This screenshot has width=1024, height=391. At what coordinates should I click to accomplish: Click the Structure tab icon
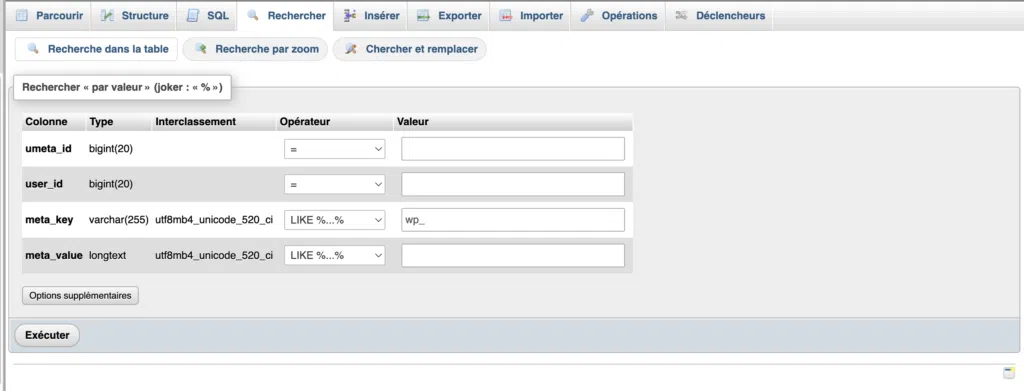pyautogui.click(x=107, y=16)
